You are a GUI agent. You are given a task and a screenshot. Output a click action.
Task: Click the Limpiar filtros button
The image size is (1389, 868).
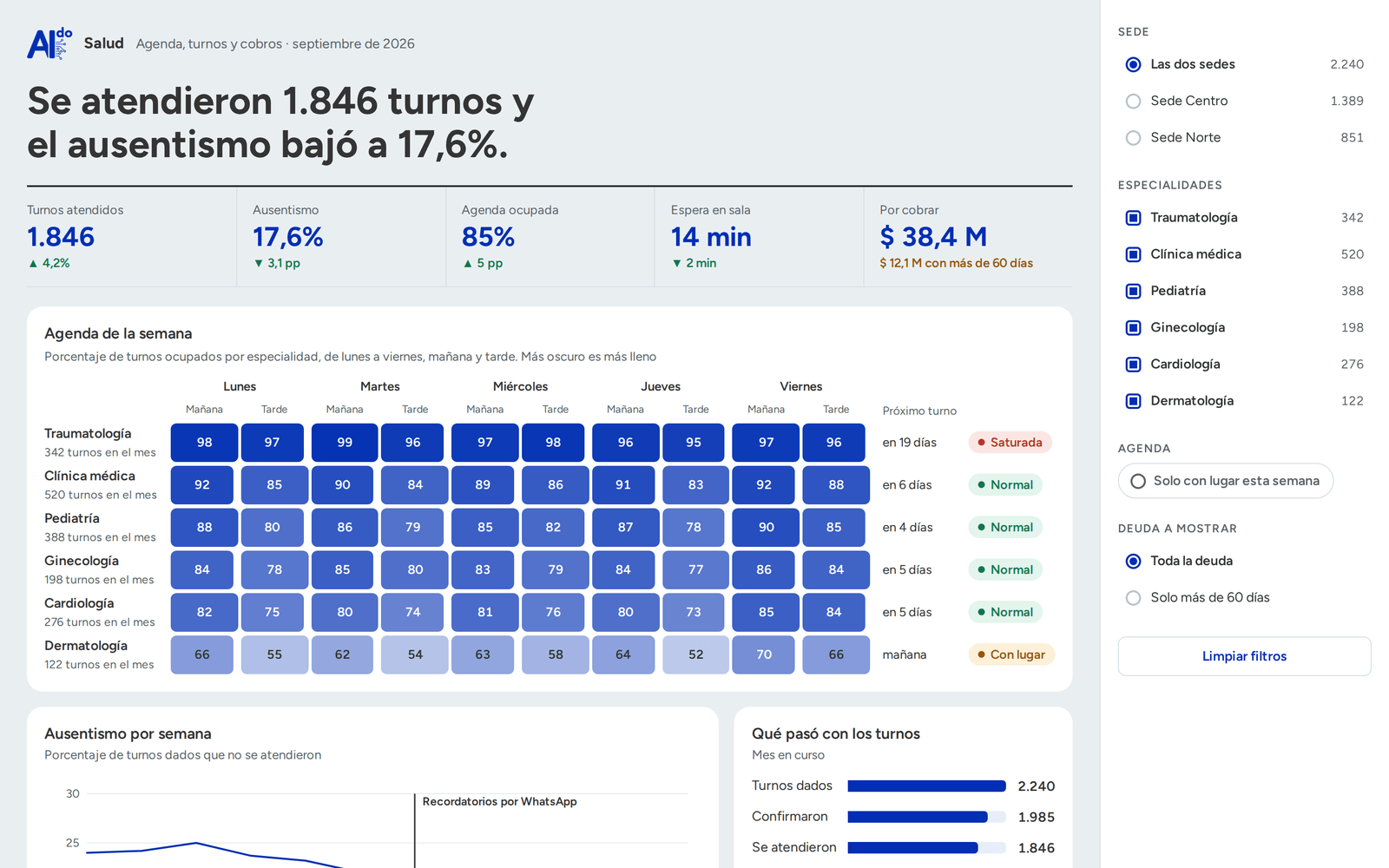(1244, 656)
